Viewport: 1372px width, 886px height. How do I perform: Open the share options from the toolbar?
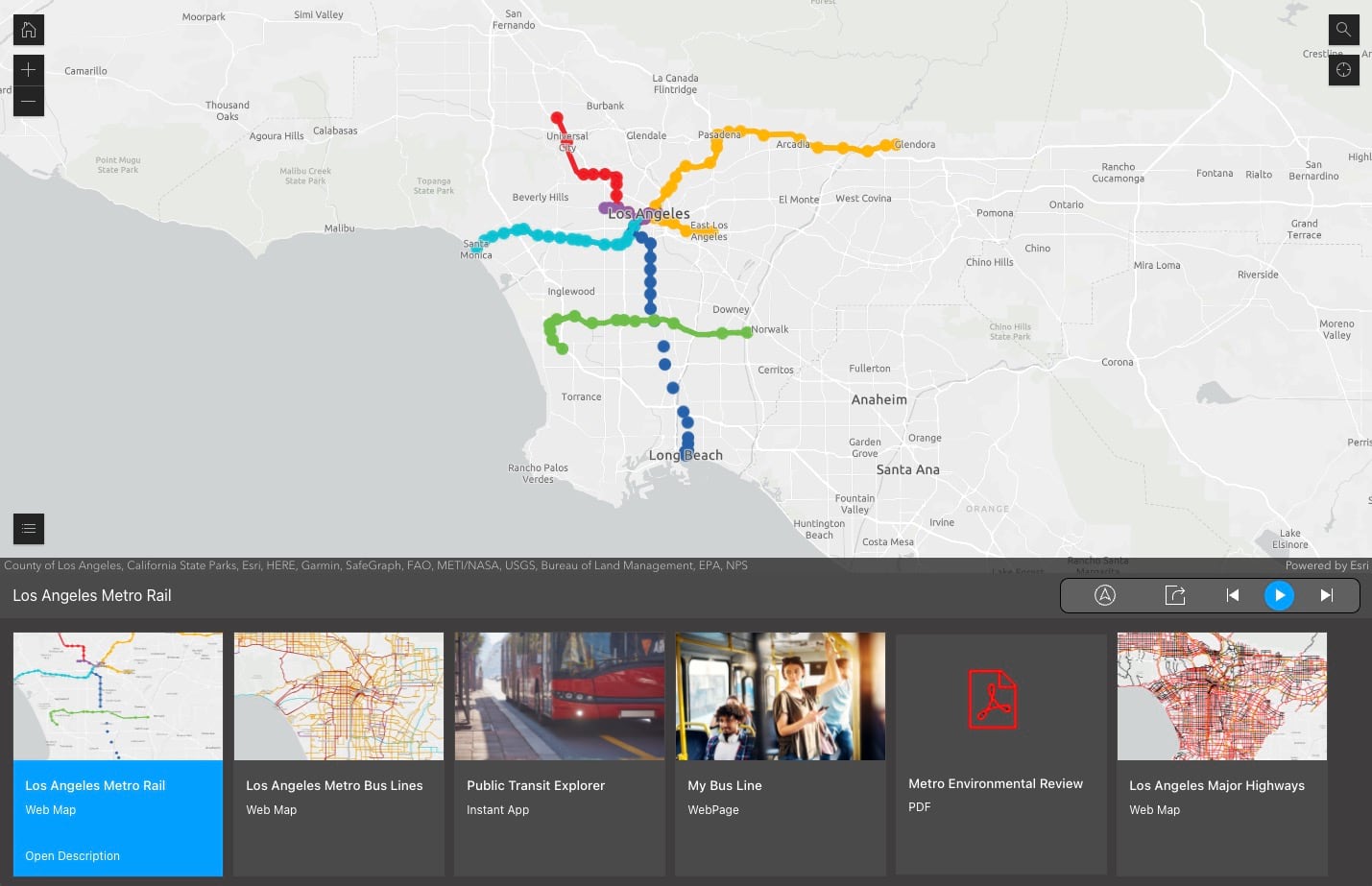click(x=1175, y=595)
